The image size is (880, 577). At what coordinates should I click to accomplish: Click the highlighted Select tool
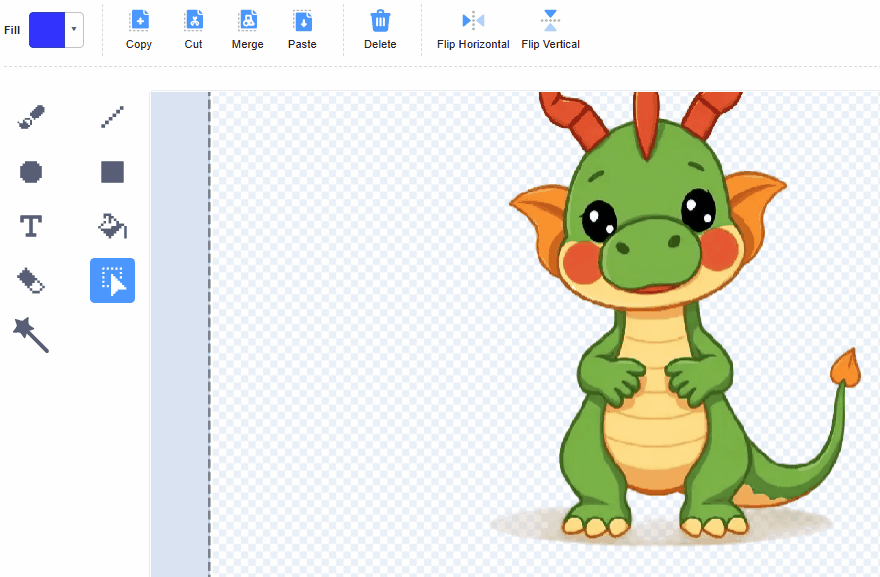coord(112,280)
